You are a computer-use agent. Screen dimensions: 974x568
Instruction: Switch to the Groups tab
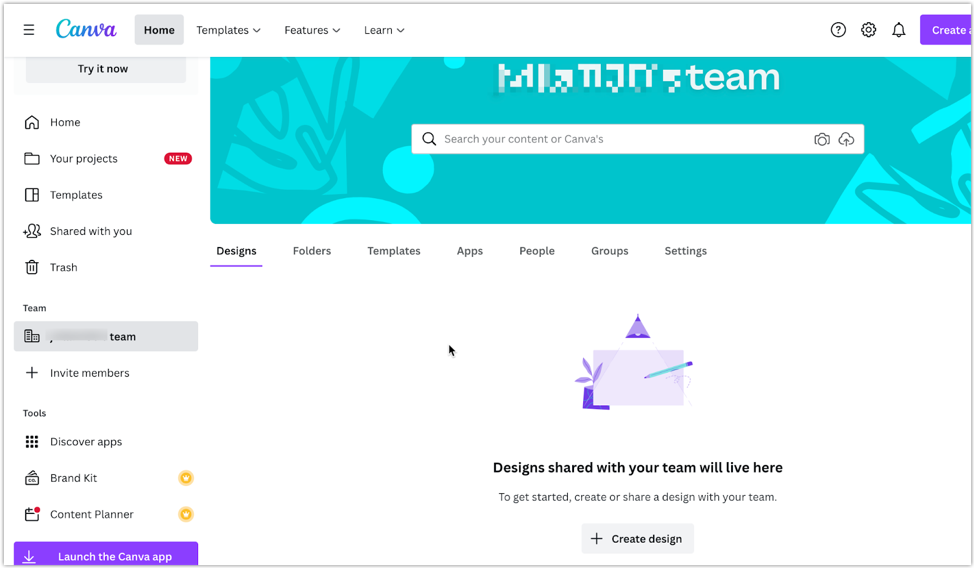pyautogui.click(x=609, y=251)
